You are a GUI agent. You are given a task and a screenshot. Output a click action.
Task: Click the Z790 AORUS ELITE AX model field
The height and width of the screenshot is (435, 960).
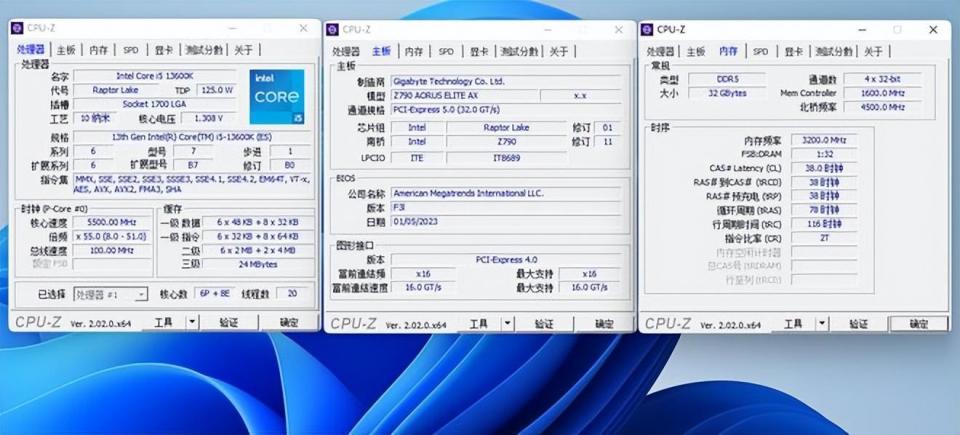464,96
